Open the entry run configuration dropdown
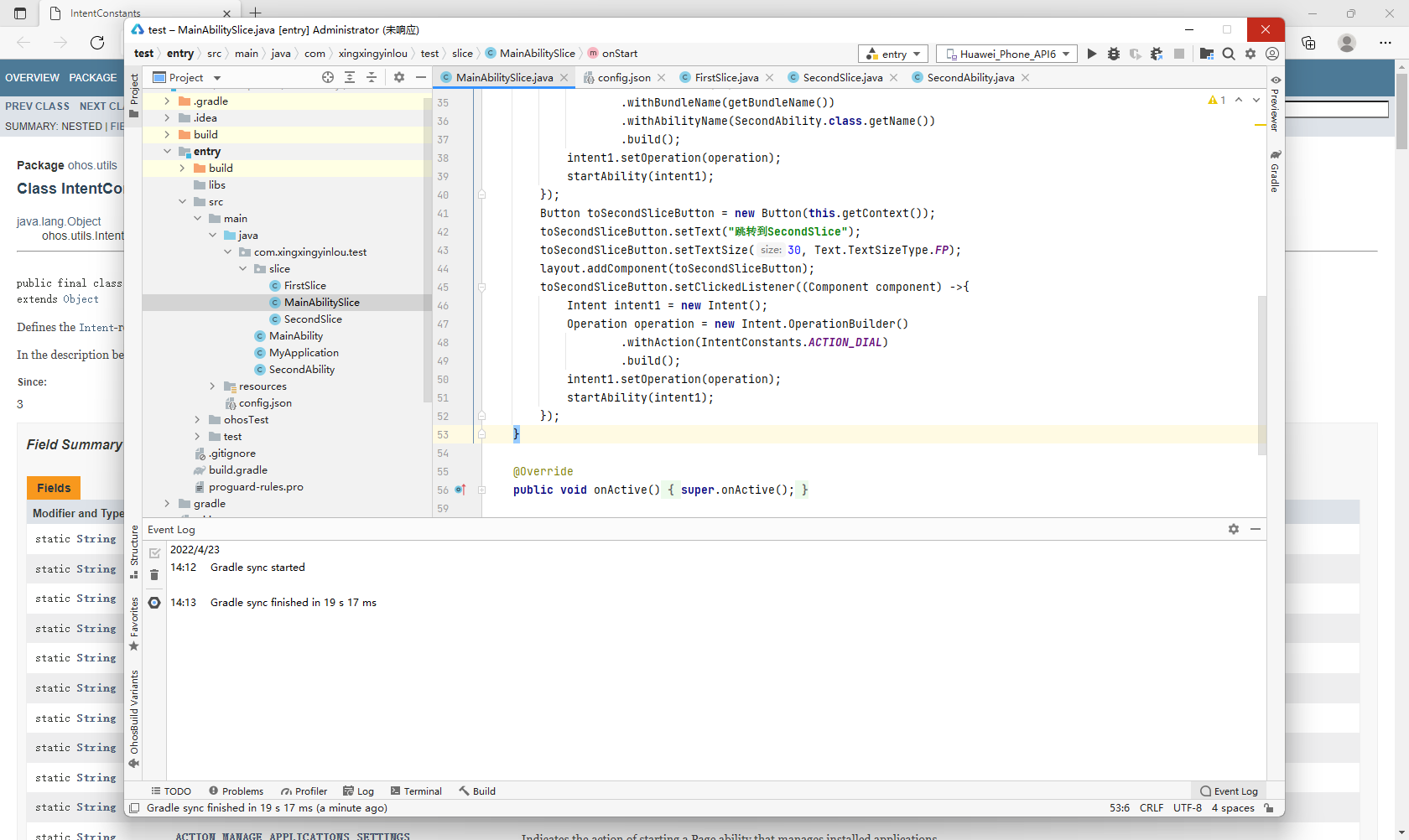Viewport: 1409px width, 840px height. tap(893, 54)
